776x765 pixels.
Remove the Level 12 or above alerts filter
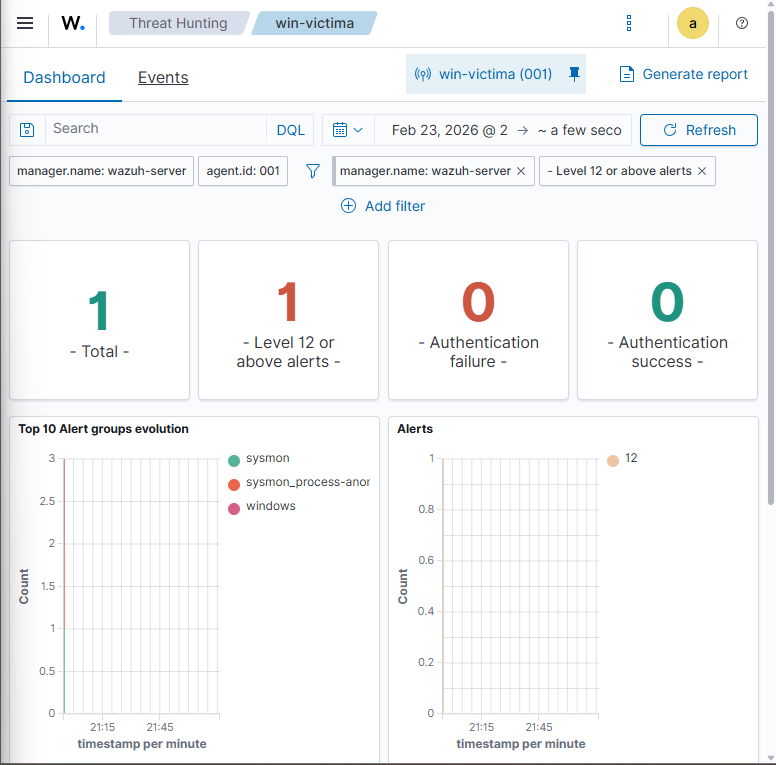[x=702, y=171]
